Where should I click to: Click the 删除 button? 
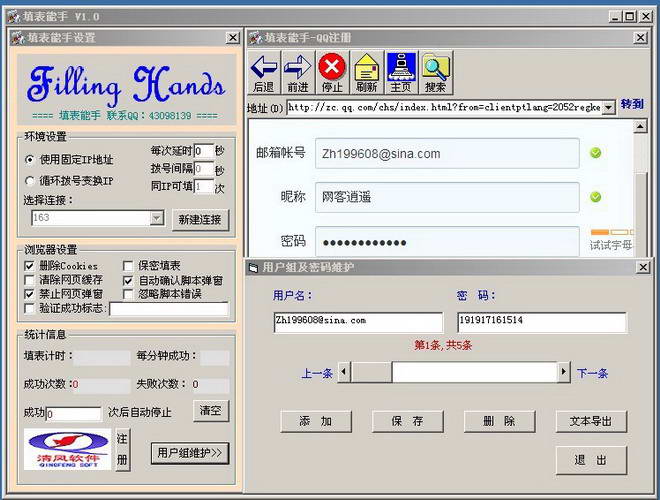(499, 421)
